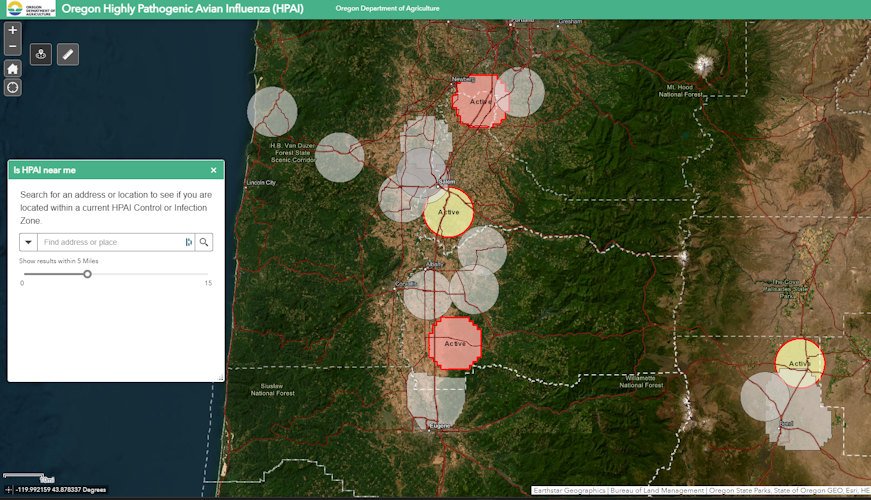Zoom in on the map

[x=12, y=30]
